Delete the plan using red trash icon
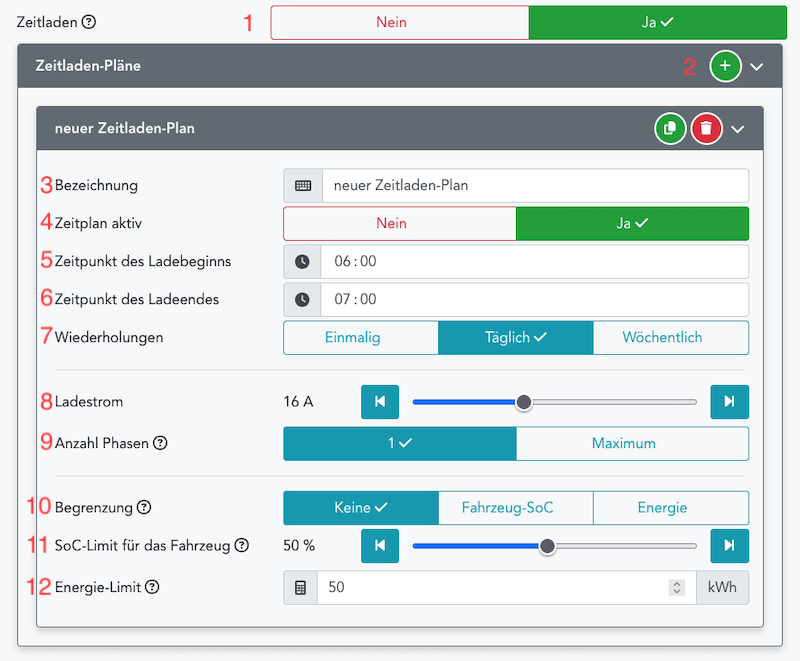The image size is (800, 661). (x=706, y=129)
